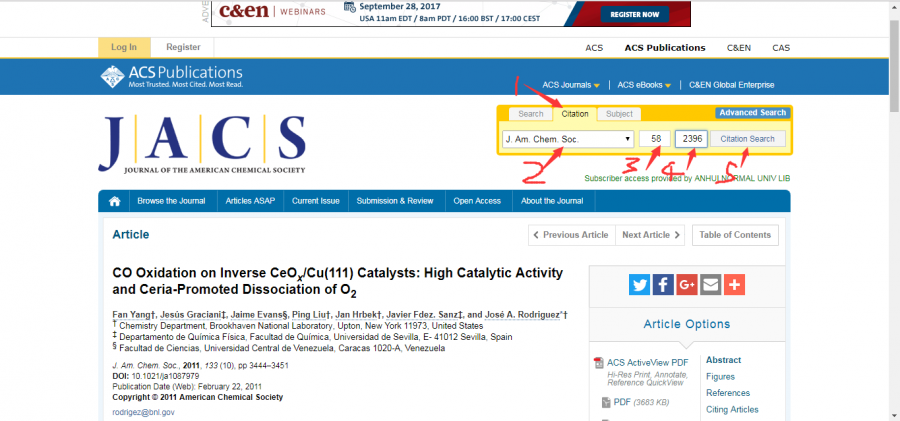The image size is (900, 421).
Task: Jump to the Figures section
Action: coord(720,377)
